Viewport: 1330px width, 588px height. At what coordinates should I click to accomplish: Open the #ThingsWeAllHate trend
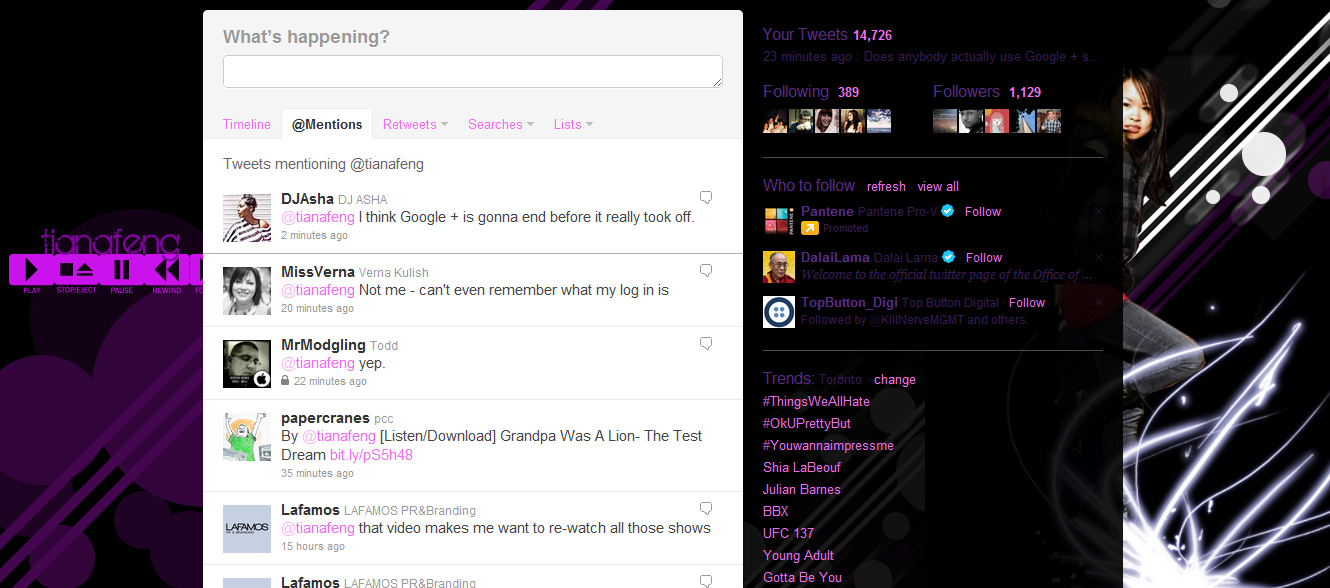[x=816, y=402]
